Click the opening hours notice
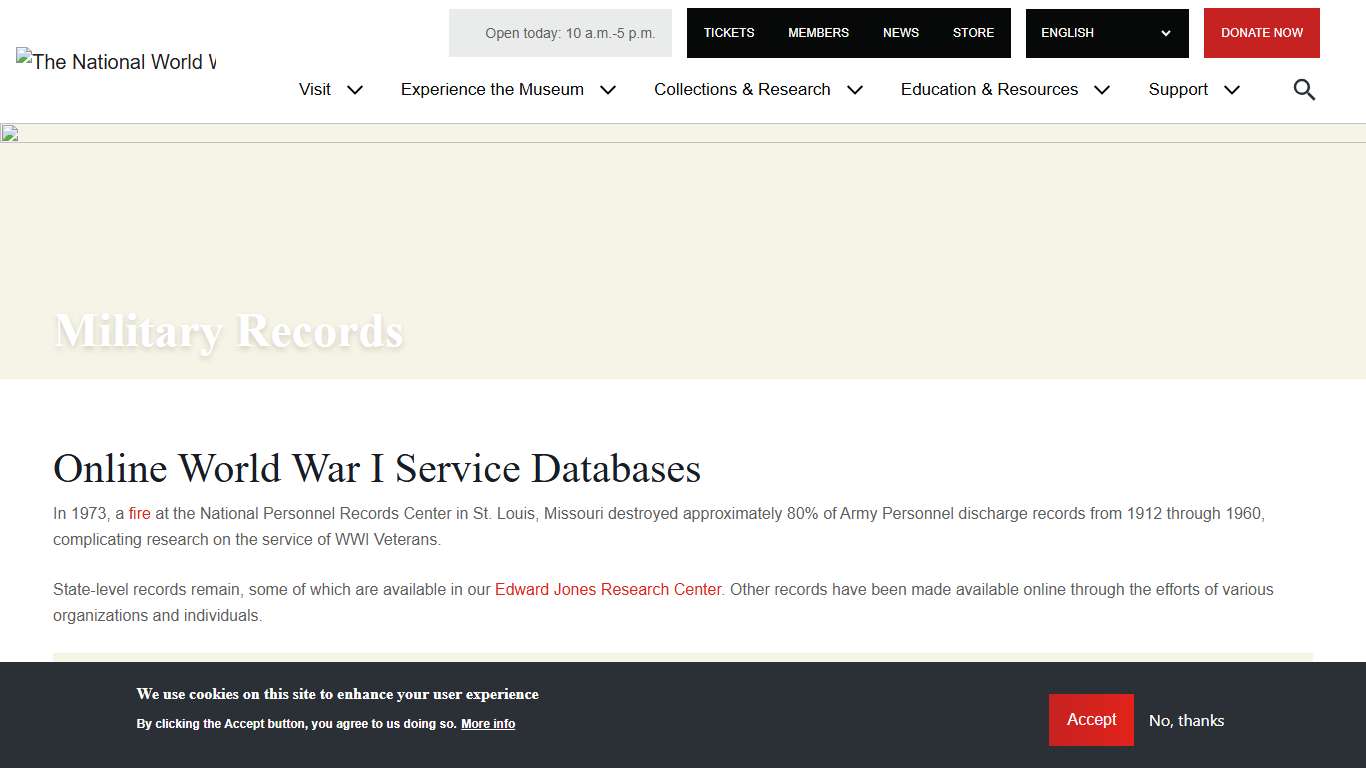 [569, 33]
